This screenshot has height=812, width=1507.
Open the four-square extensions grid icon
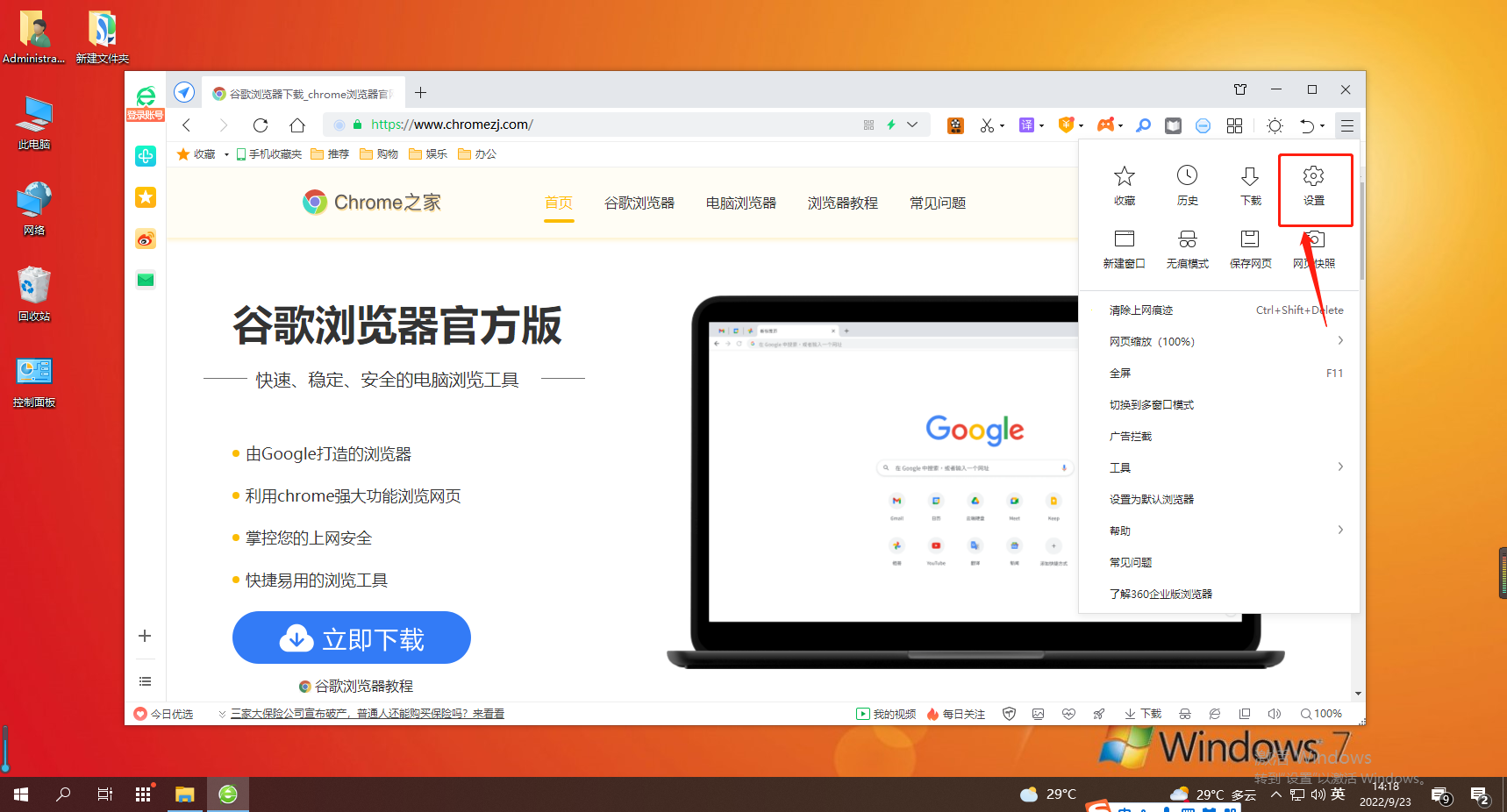[x=1234, y=125]
